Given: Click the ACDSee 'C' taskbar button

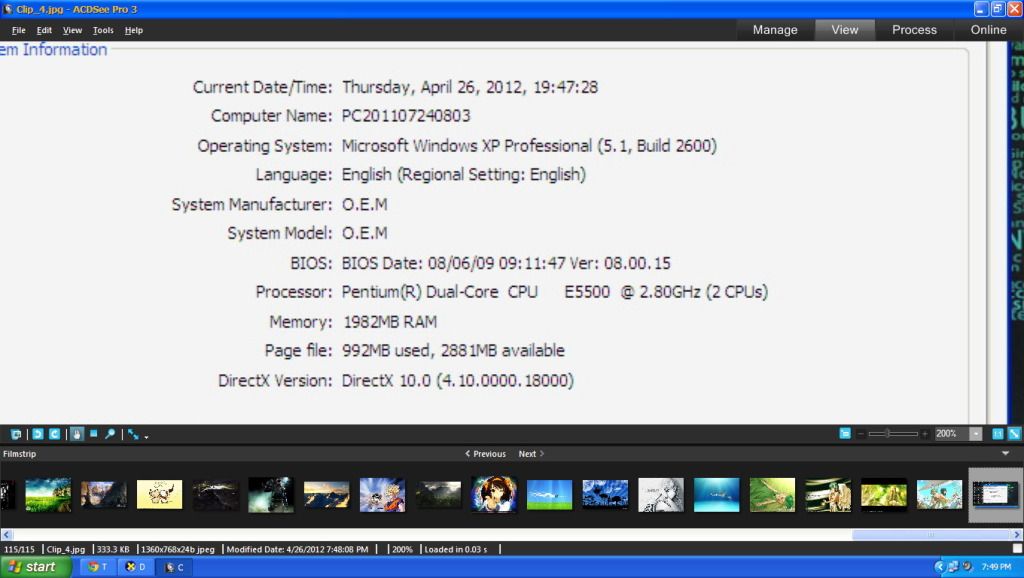Looking at the screenshot, I should click(x=174, y=567).
